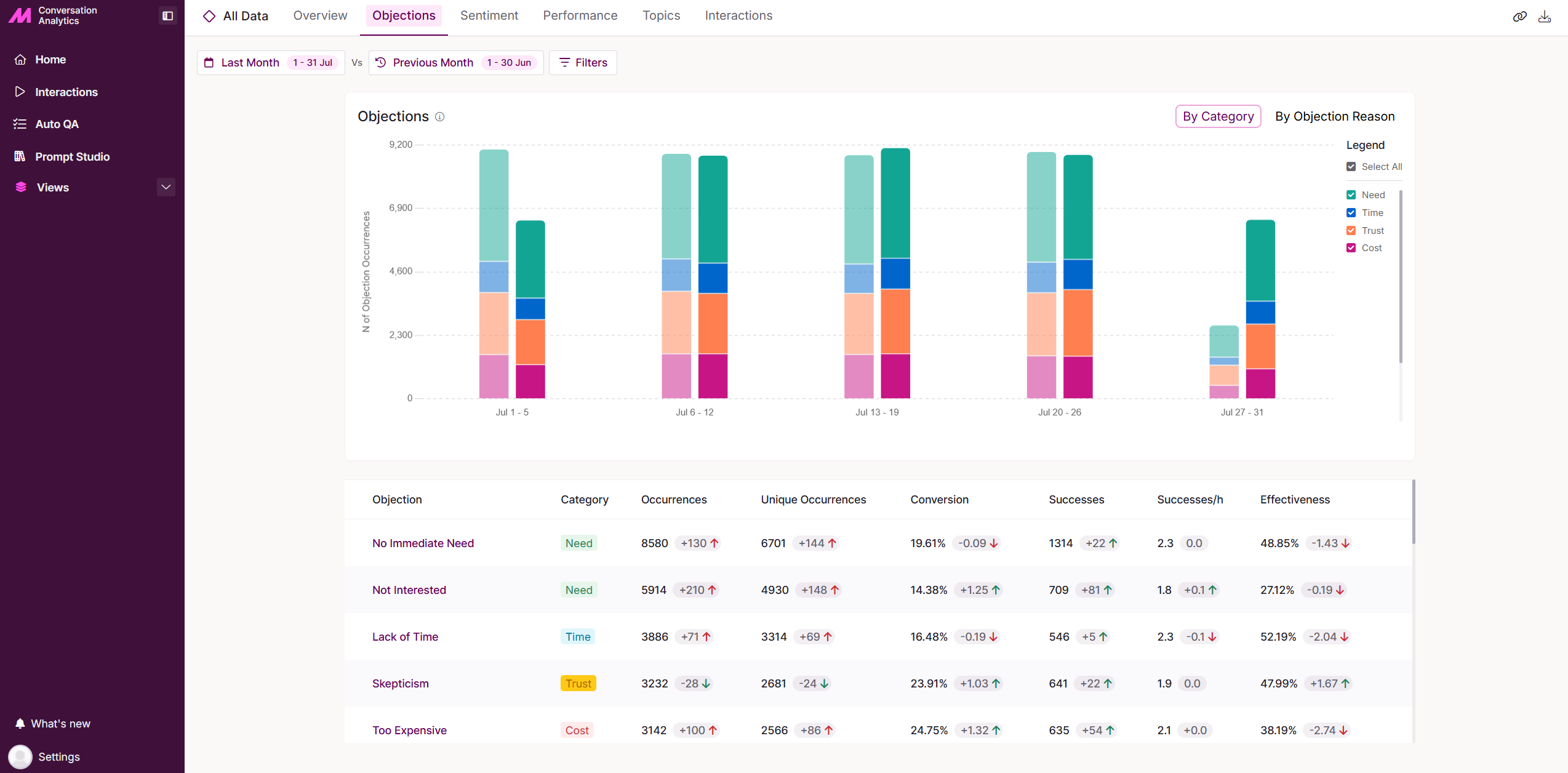
Task: Open the Last Month date range selector
Action: pyautogui.click(x=271, y=63)
